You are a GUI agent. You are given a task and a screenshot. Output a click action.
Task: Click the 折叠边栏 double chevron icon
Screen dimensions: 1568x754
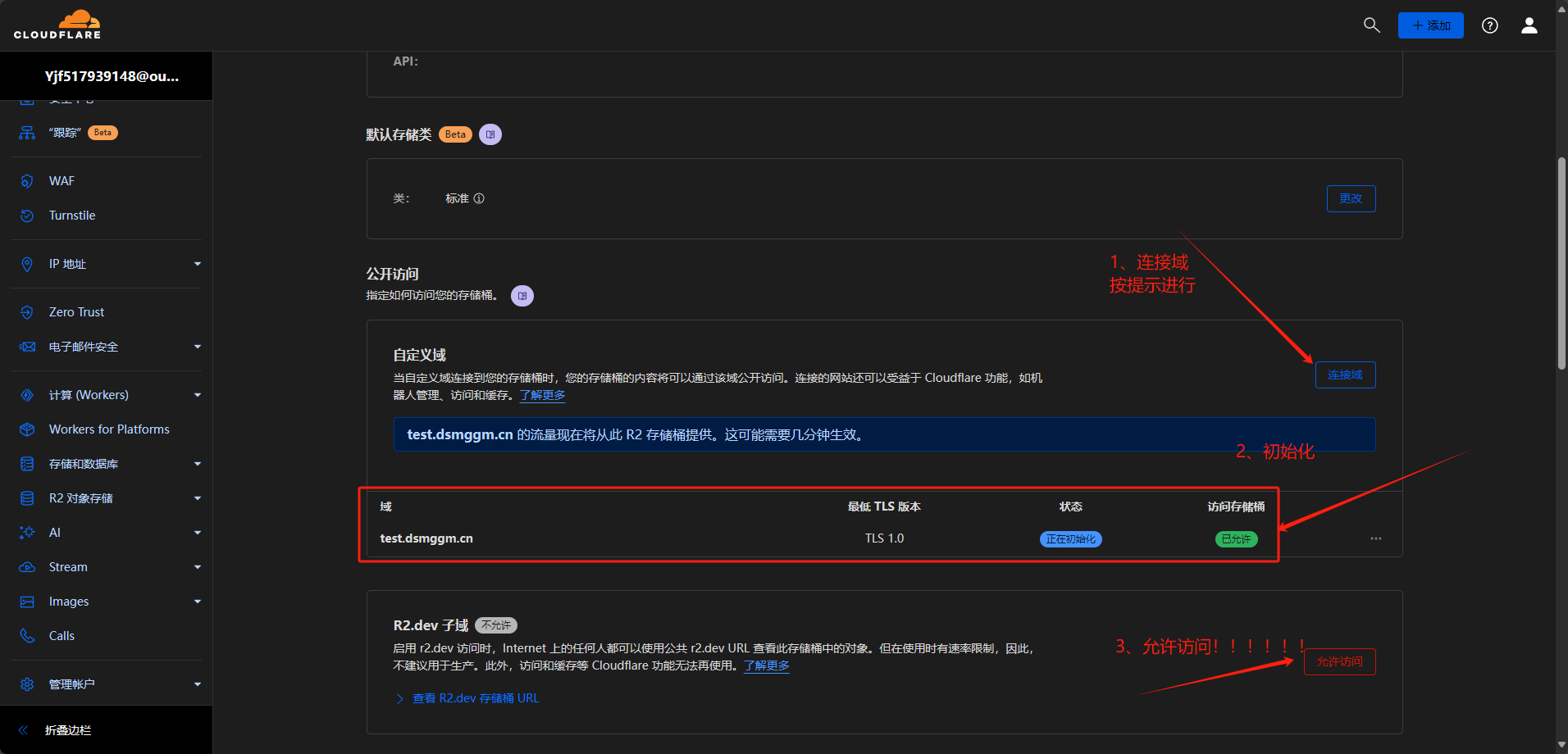tap(23, 730)
